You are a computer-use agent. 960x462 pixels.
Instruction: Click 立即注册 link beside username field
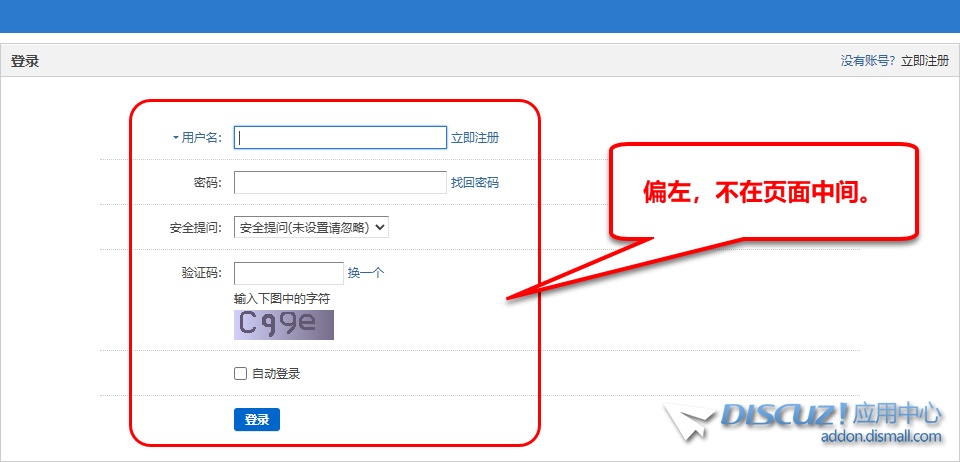(474, 138)
